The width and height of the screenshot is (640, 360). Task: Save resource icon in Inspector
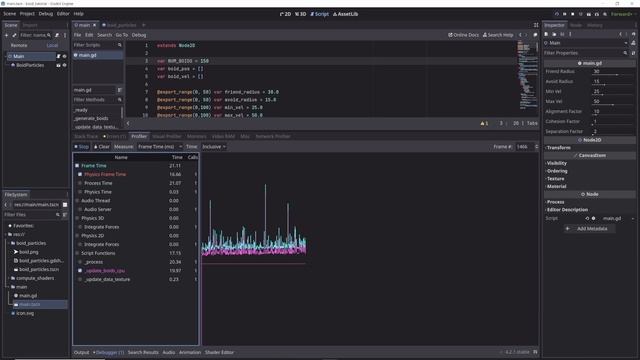click(562, 34)
